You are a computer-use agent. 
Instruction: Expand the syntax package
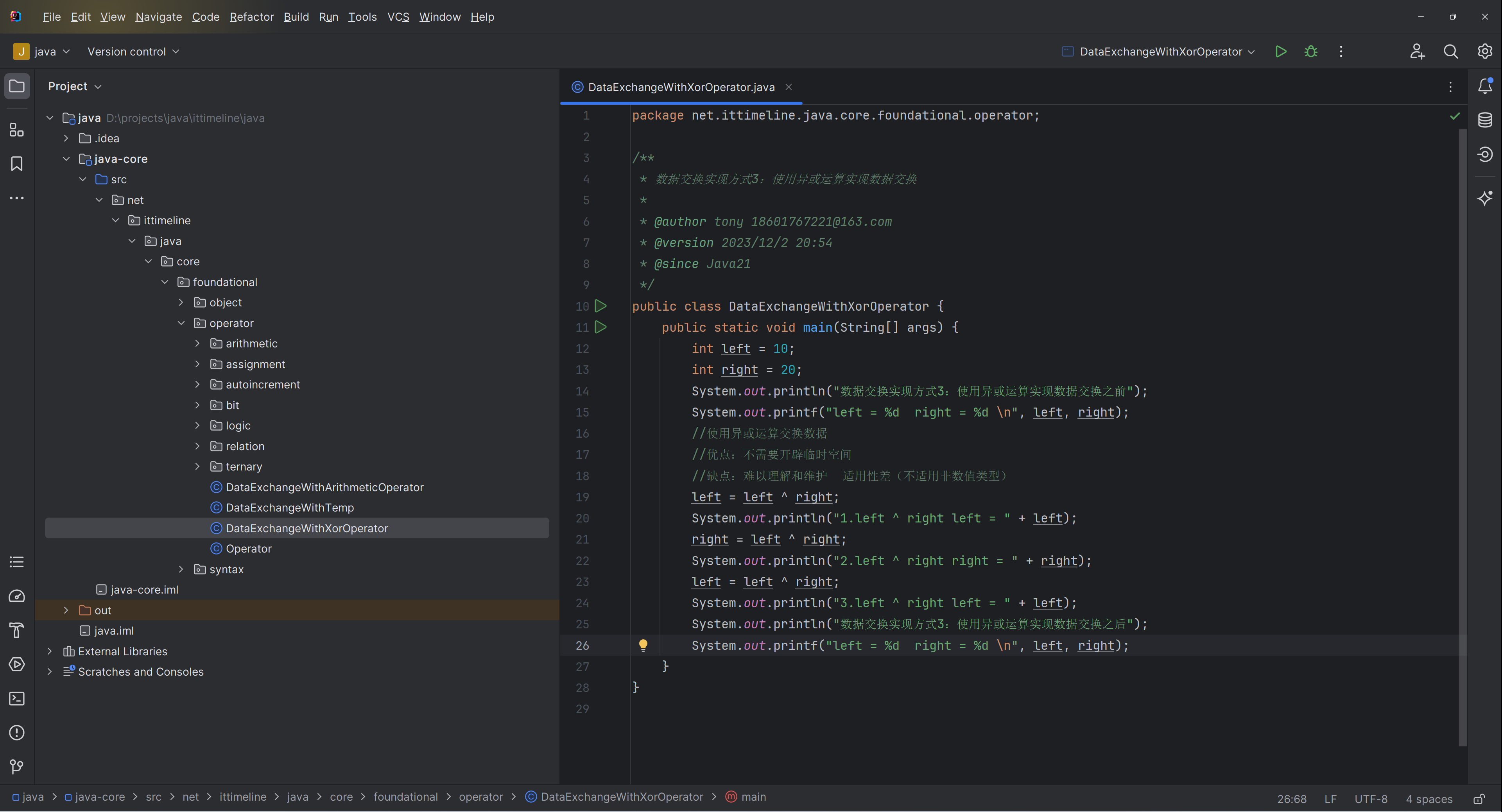181,569
